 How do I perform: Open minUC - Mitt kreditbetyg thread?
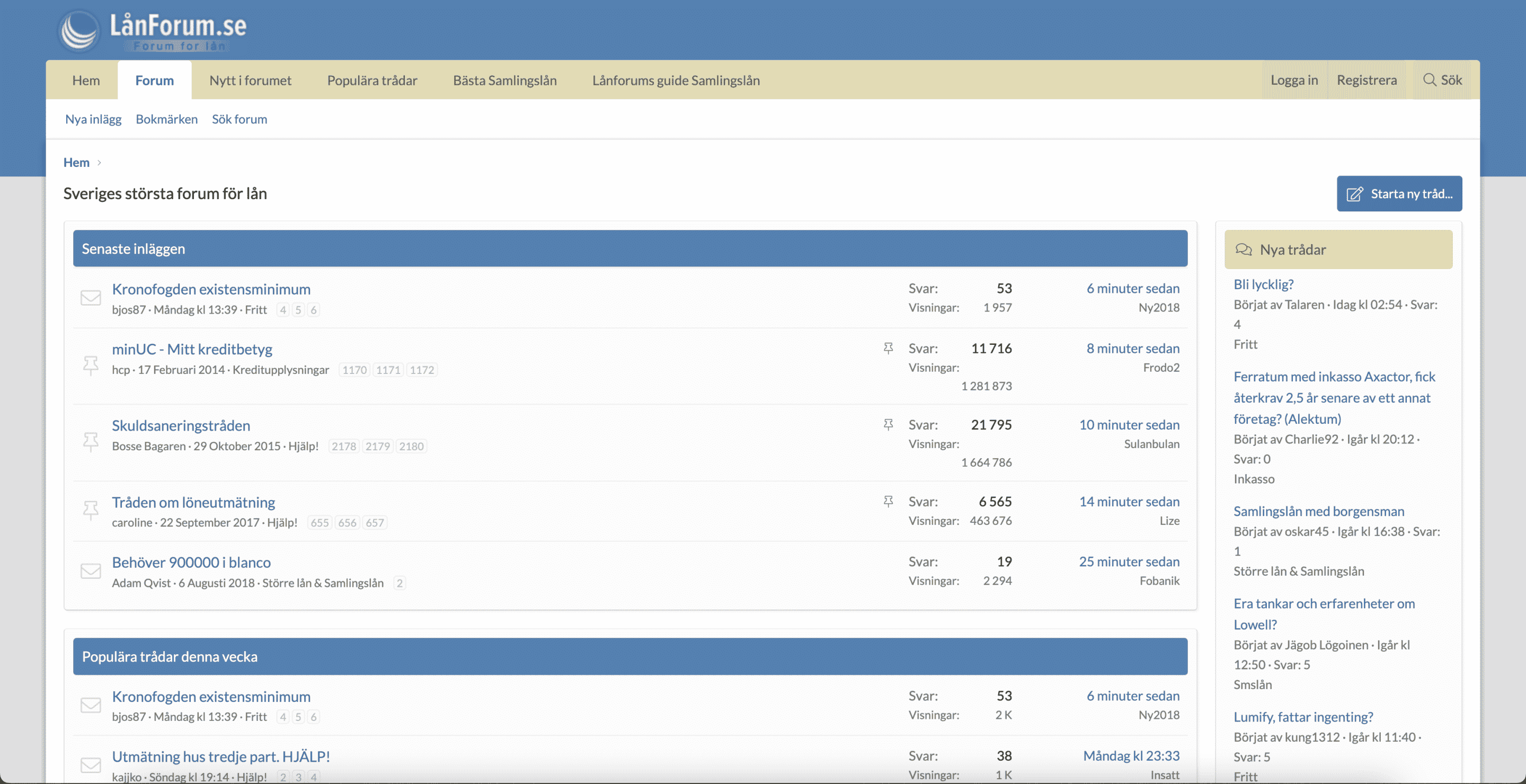click(192, 349)
